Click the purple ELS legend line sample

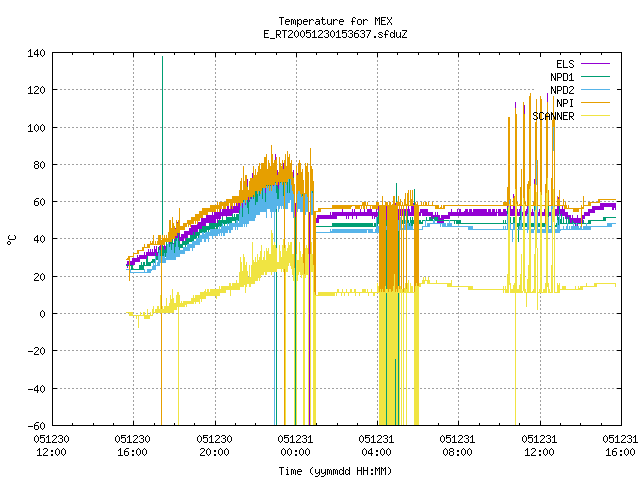point(596,64)
